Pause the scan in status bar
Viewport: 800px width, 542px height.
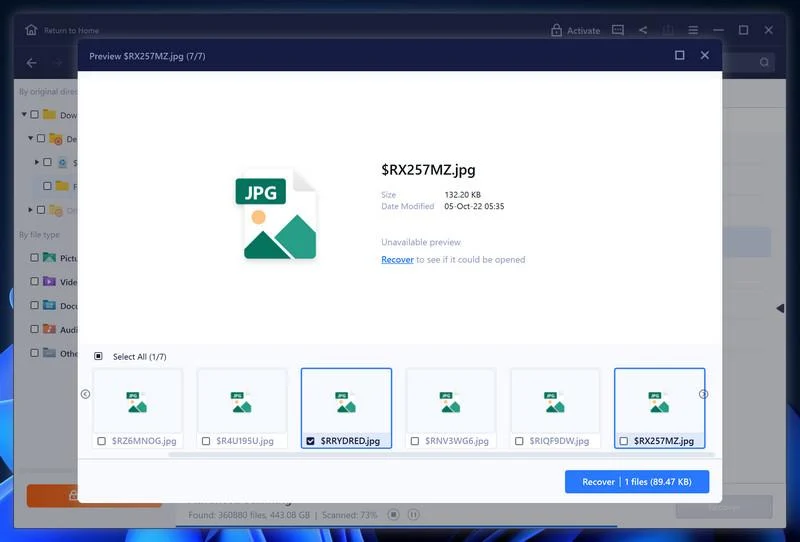414,514
